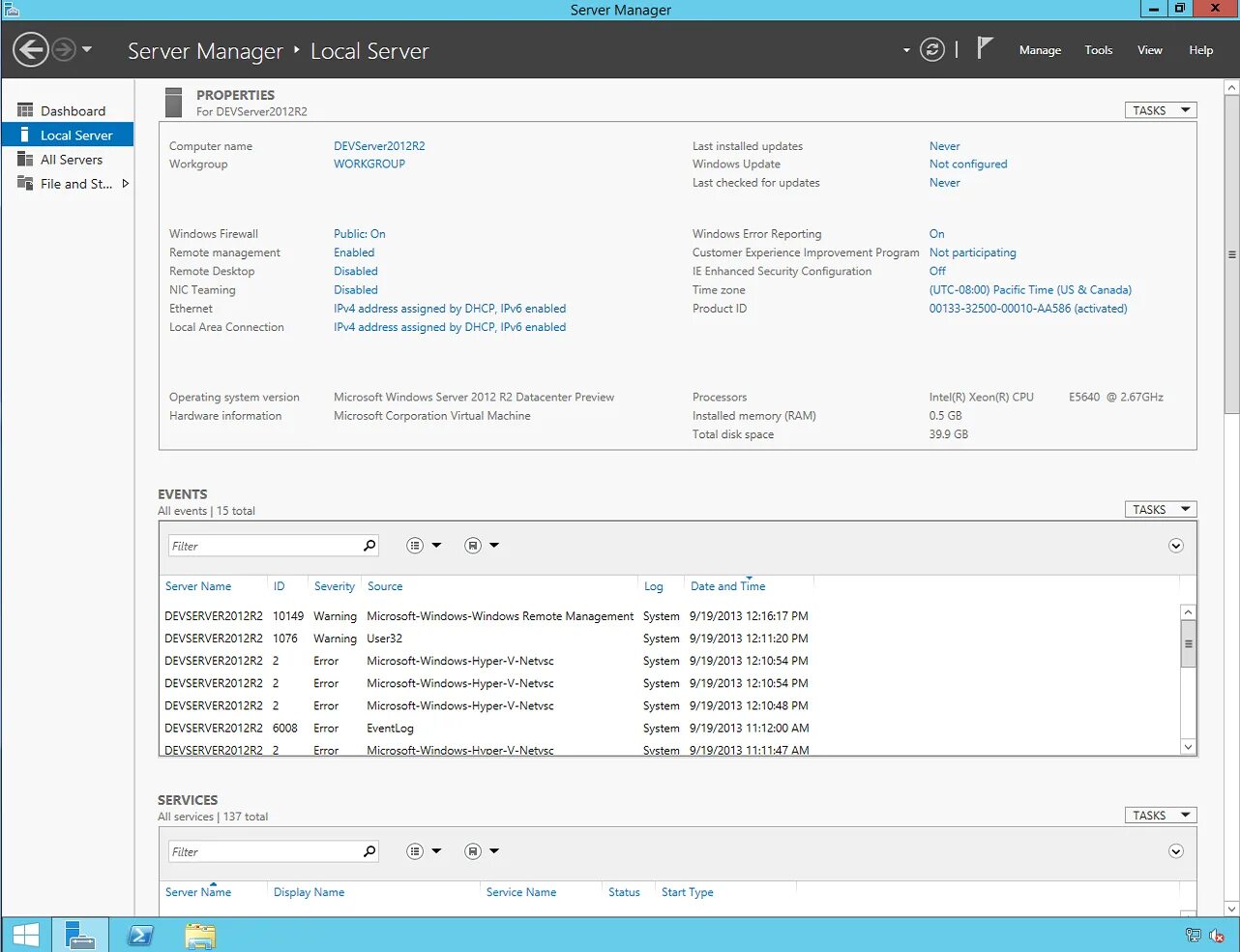Screen dimensions: 1240x952
Task: Open the Help menu
Action: point(1200,50)
